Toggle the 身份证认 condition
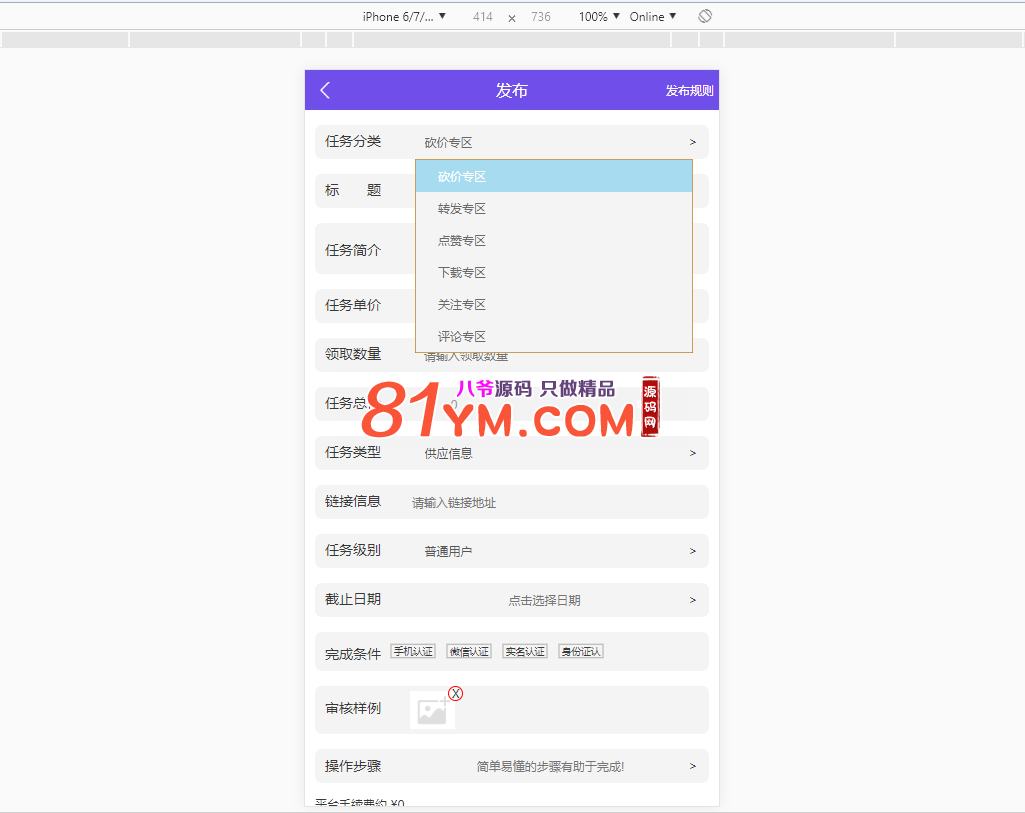The width and height of the screenshot is (1025, 813). pos(581,652)
